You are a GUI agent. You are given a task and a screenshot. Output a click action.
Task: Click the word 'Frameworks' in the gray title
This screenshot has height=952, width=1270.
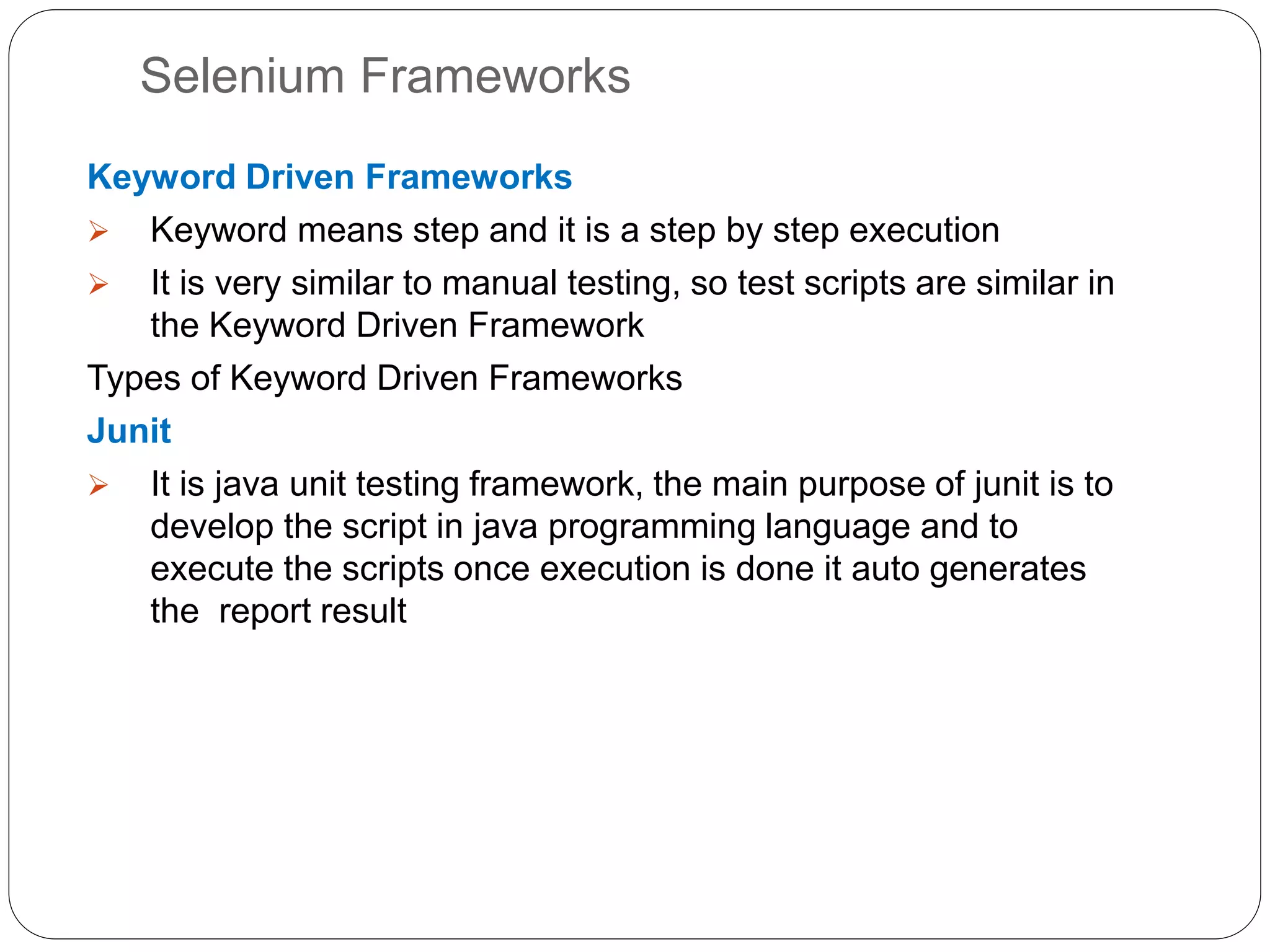[495, 76]
